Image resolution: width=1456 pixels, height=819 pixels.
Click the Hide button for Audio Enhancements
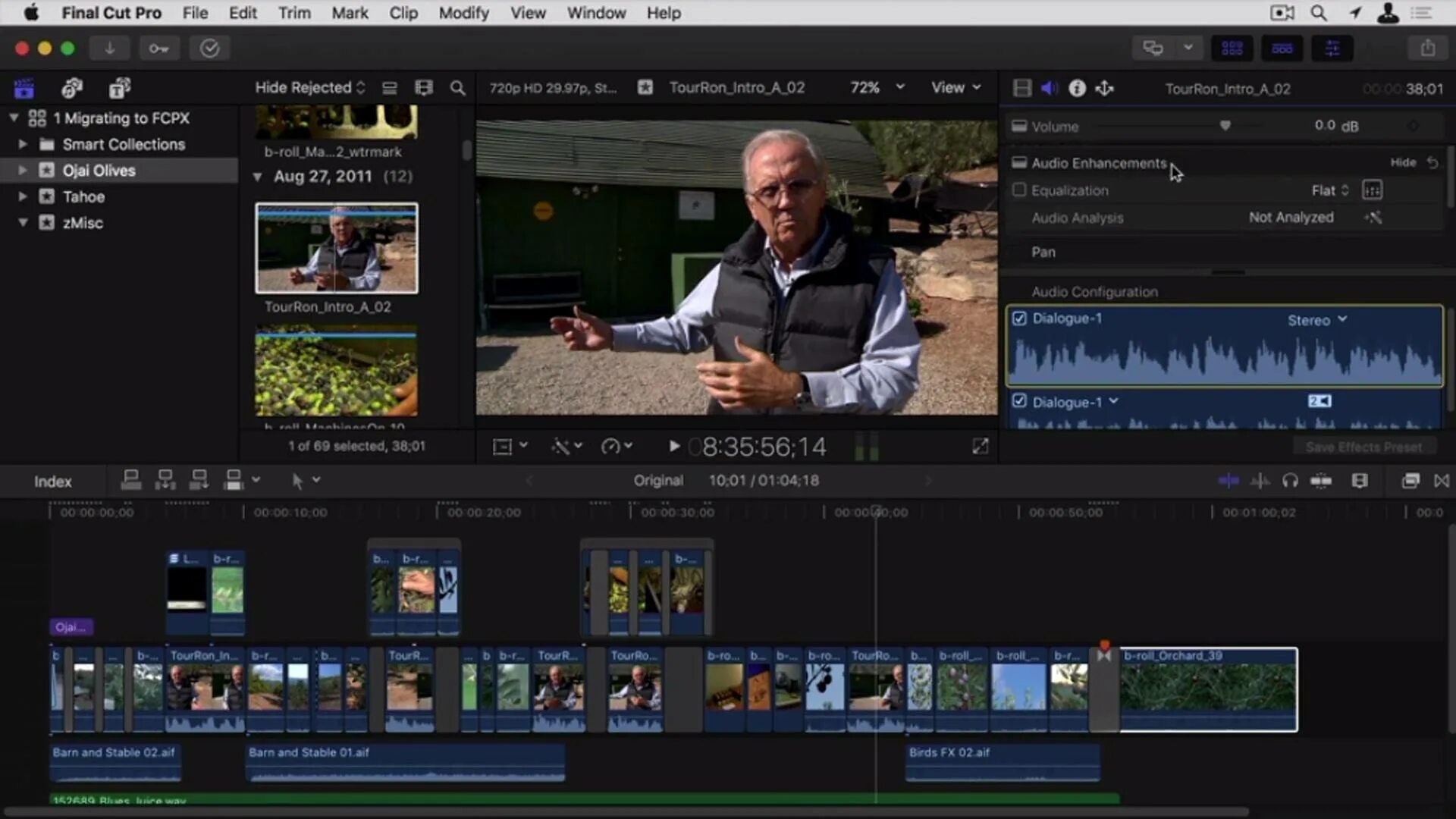1402,161
